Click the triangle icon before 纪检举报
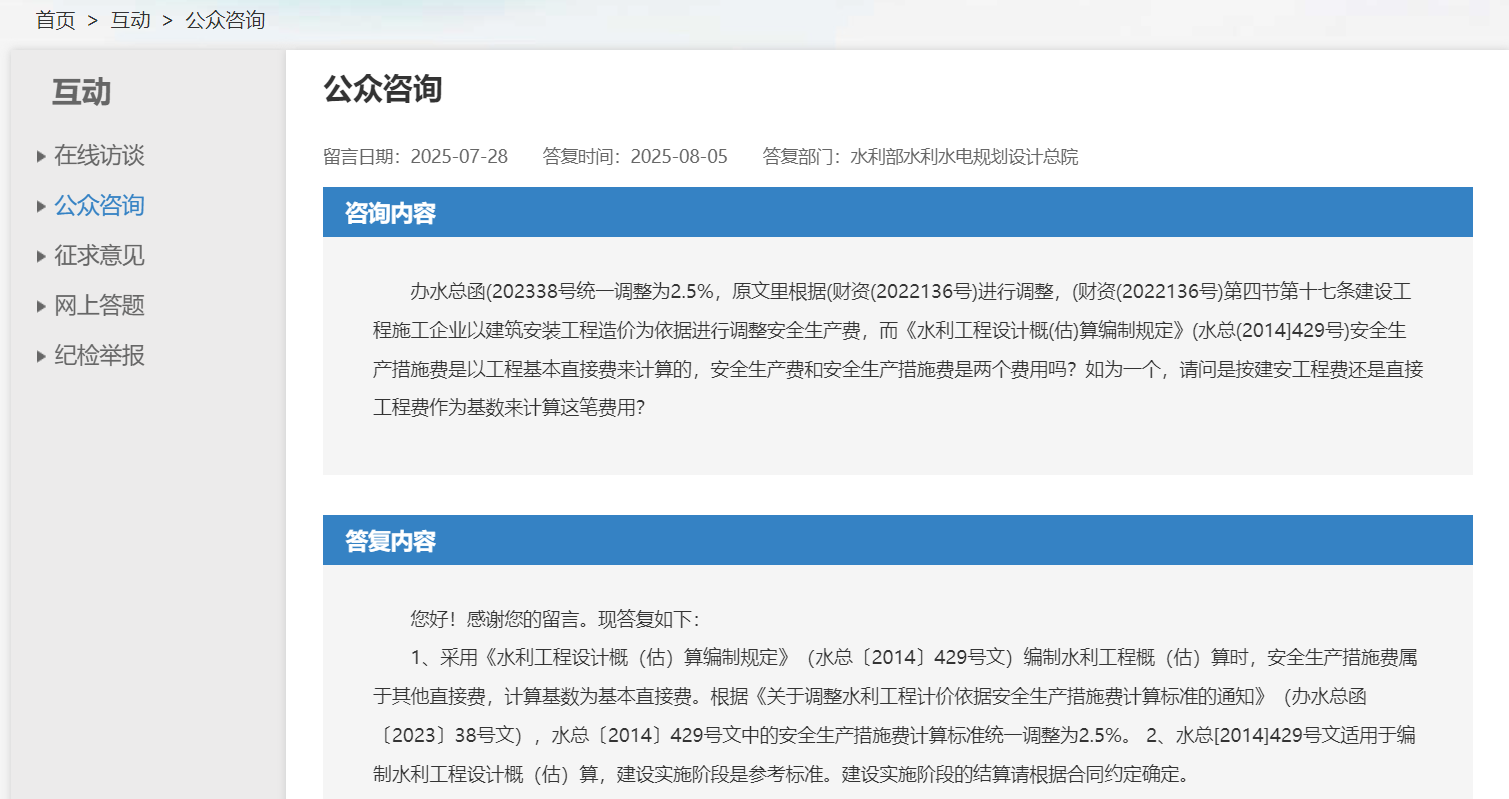The height and width of the screenshot is (799, 1509). click(x=41, y=356)
